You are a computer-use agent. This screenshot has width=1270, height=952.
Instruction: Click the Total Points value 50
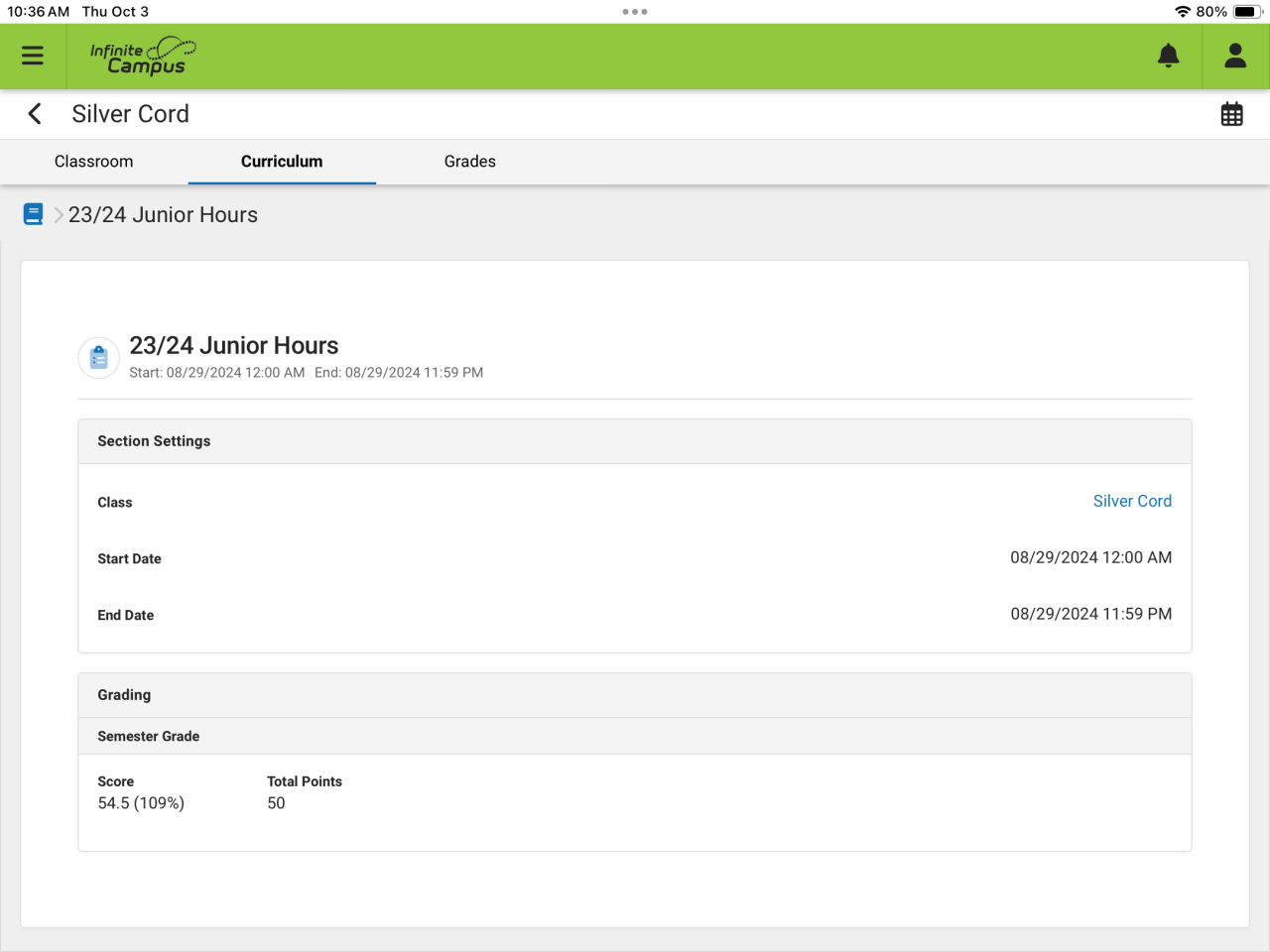[276, 803]
